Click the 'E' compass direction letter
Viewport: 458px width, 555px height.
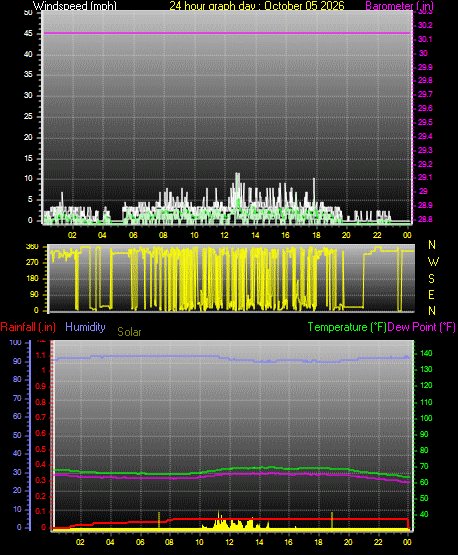pyautogui.click(x=431, y=295)
